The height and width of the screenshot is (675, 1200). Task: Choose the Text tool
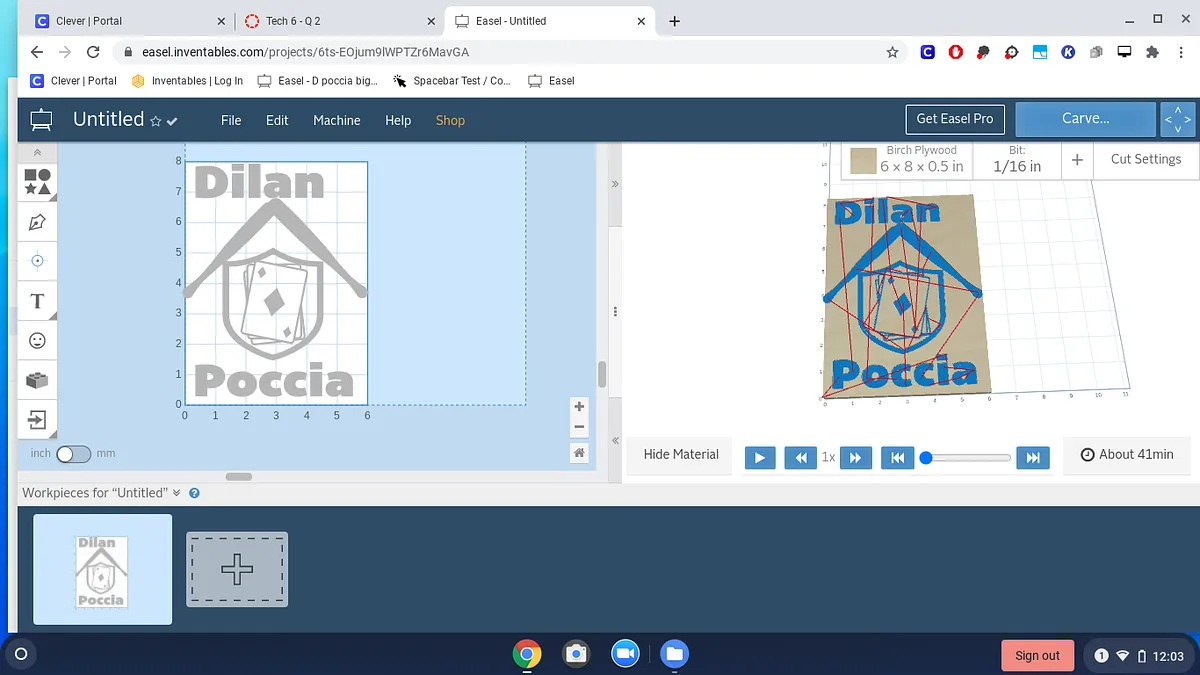click(x=37, y=301)
